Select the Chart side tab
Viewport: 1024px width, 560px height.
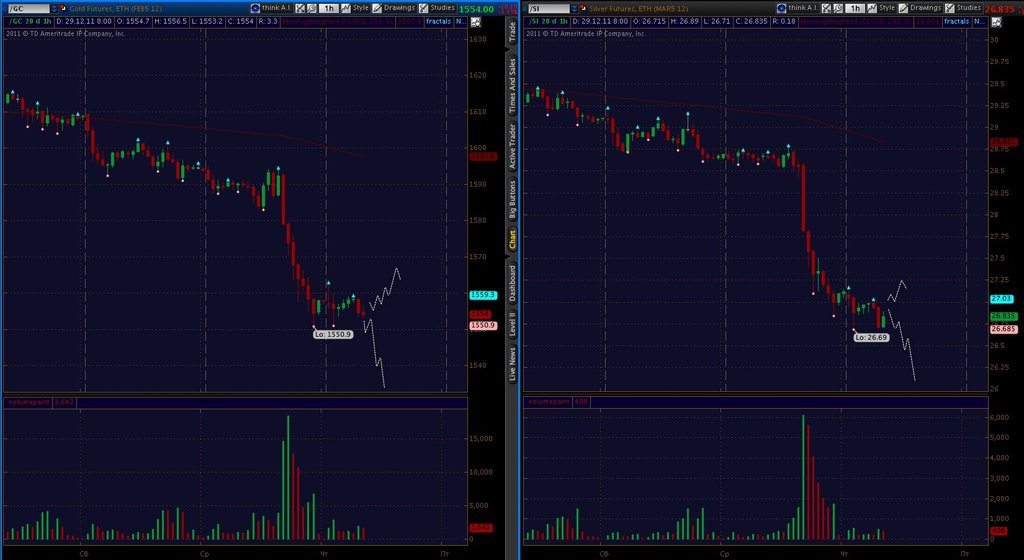(513, 240)
